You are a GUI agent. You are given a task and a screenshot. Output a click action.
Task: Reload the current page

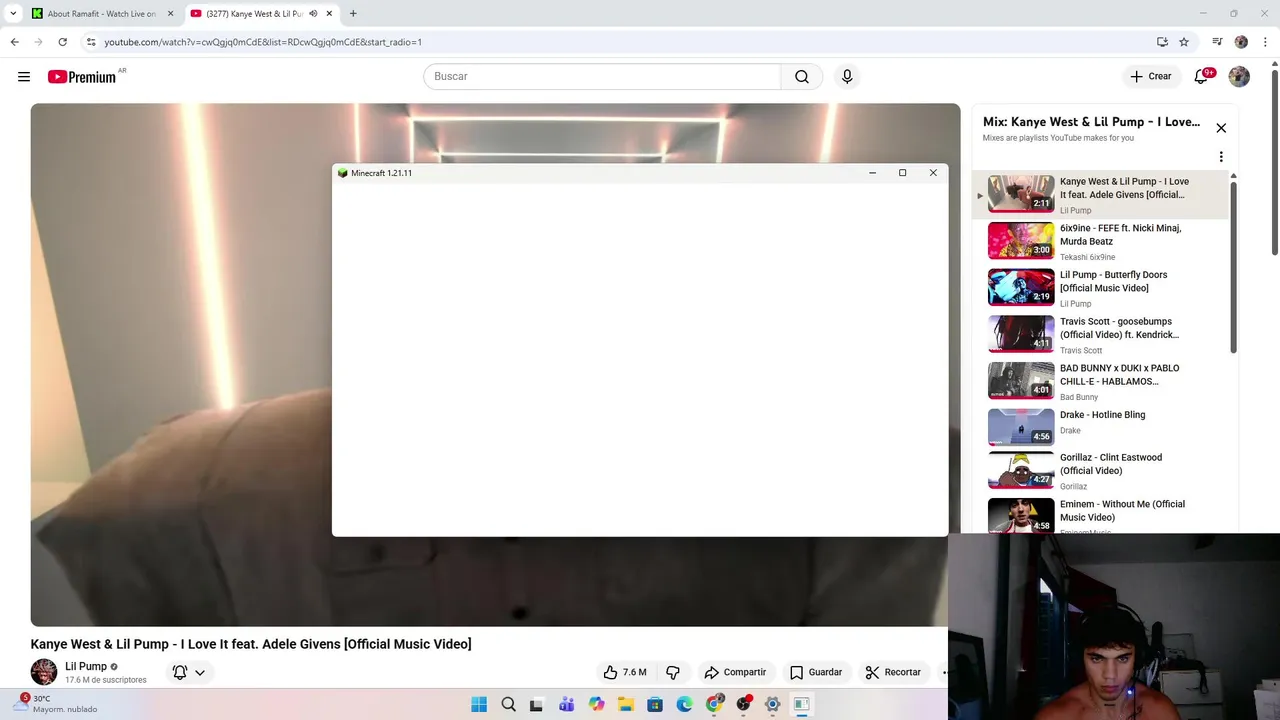click(62, 42)
